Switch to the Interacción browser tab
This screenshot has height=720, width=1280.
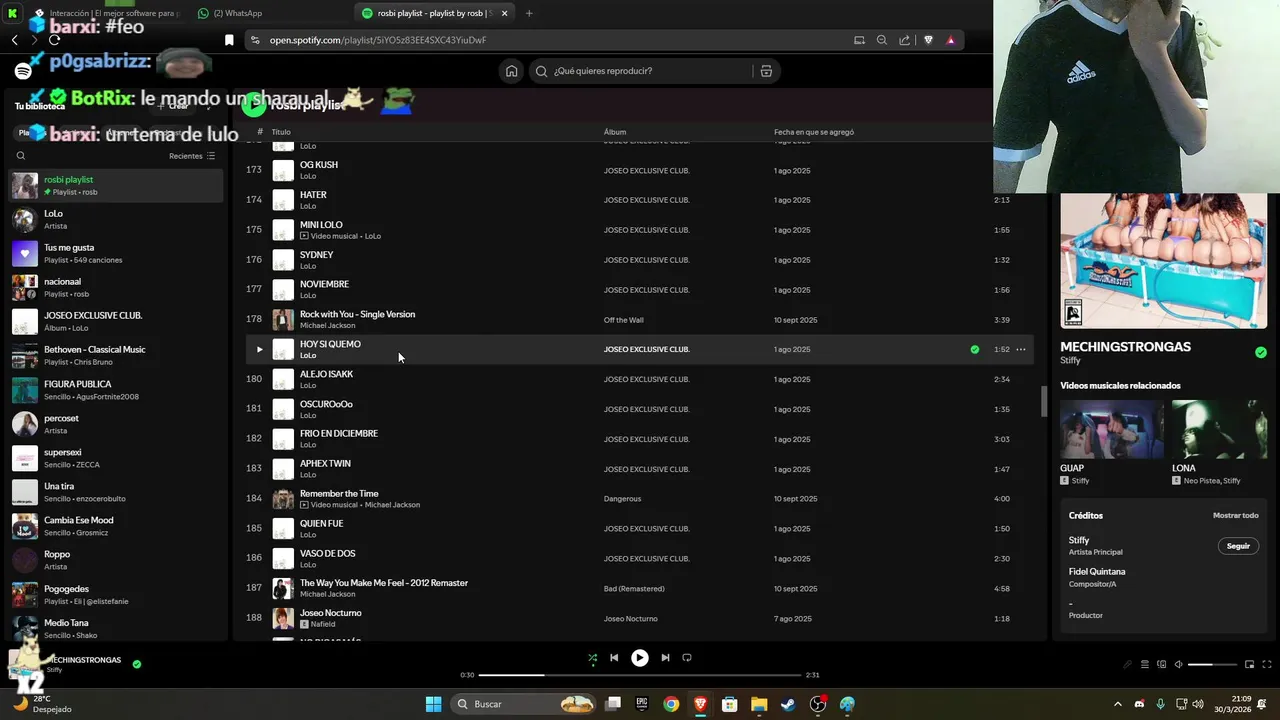(x=107, y=13)
